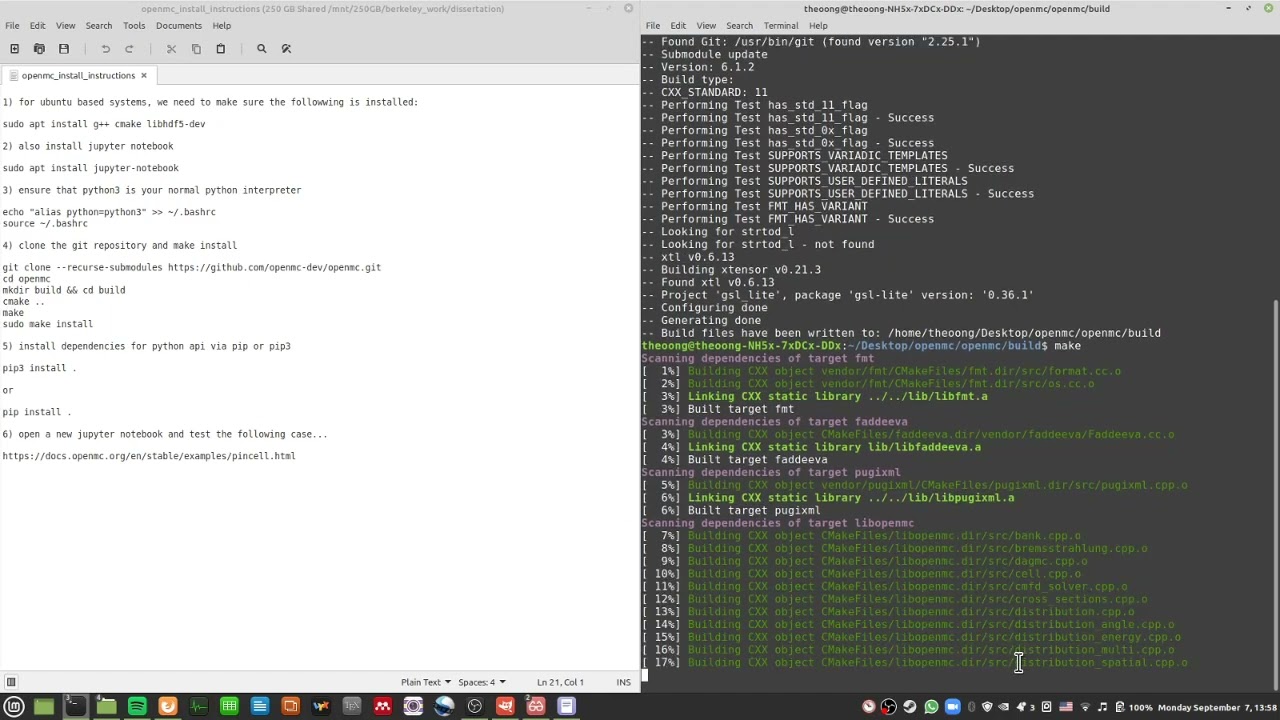Open Find with magnifier icon
Viewport: 1280px width, 720px height.
pyautogui.click(x=261, y=48)
